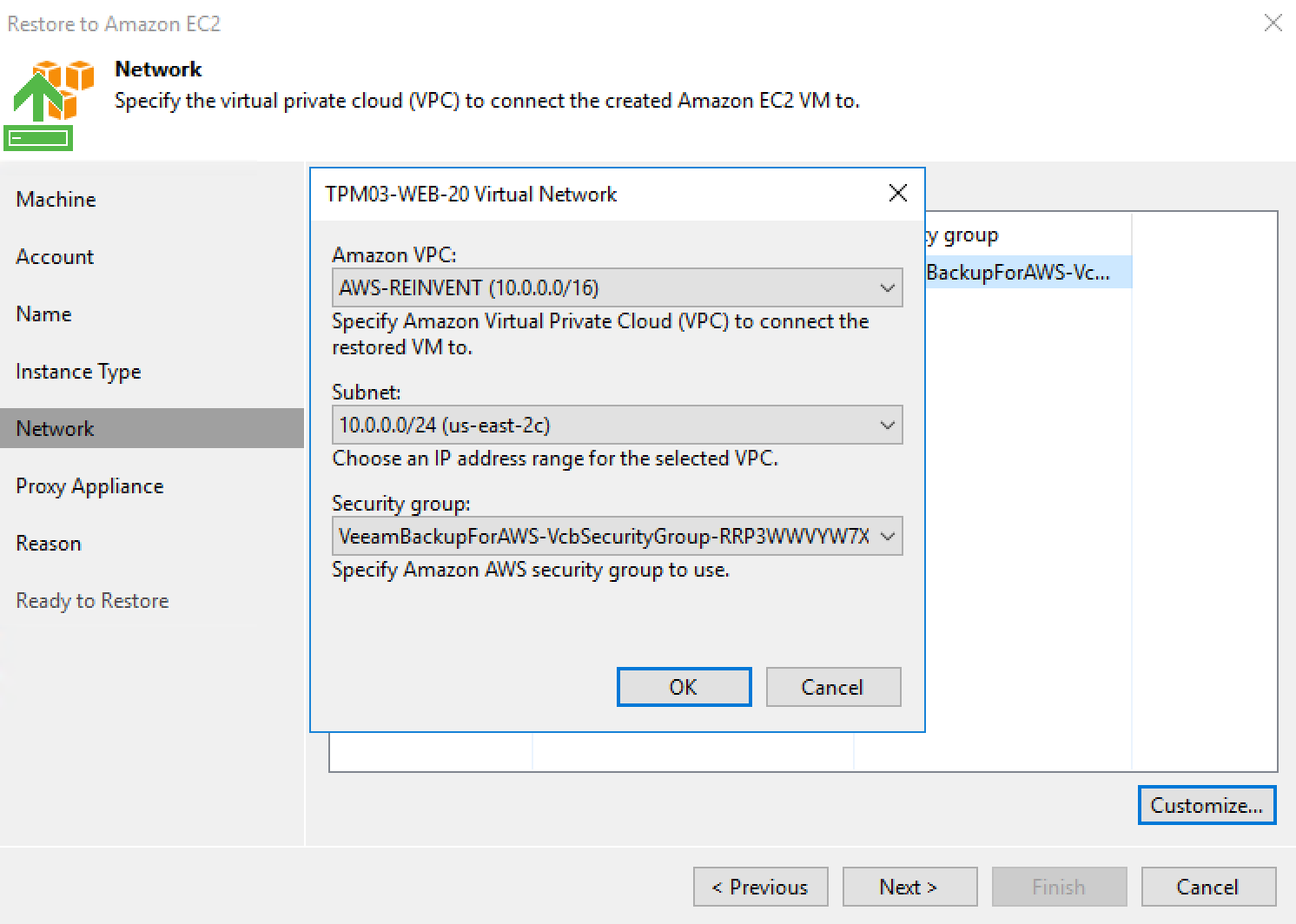Go to the Proxy Appliance step
Image resolution: width=1296 pixels, height=924 pixels.
[x=89, y=485]
